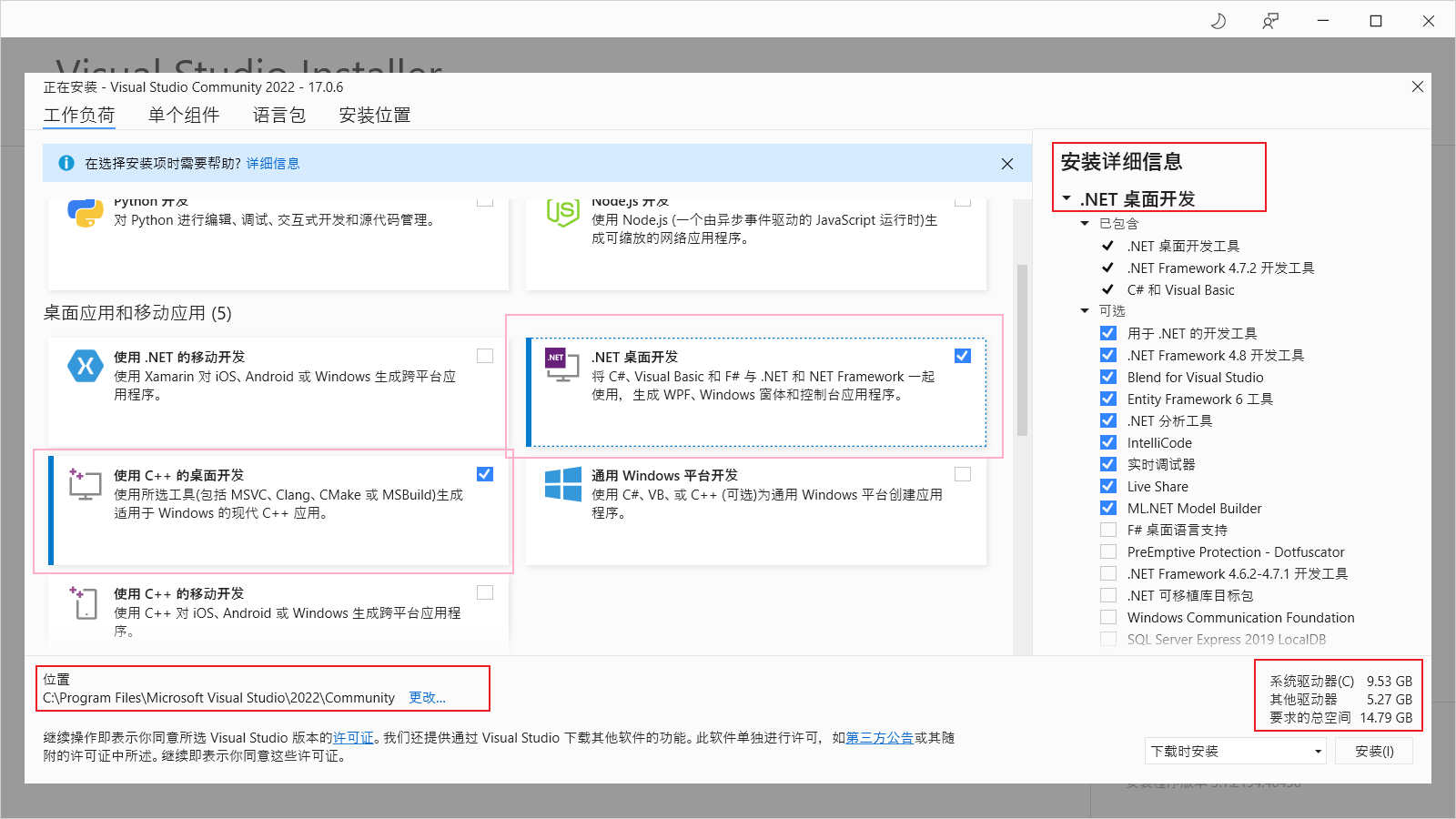This screenshot has width=1456, height=819.
Task: Collapse the 可选 (optional) group
Action: [1085, 310]
